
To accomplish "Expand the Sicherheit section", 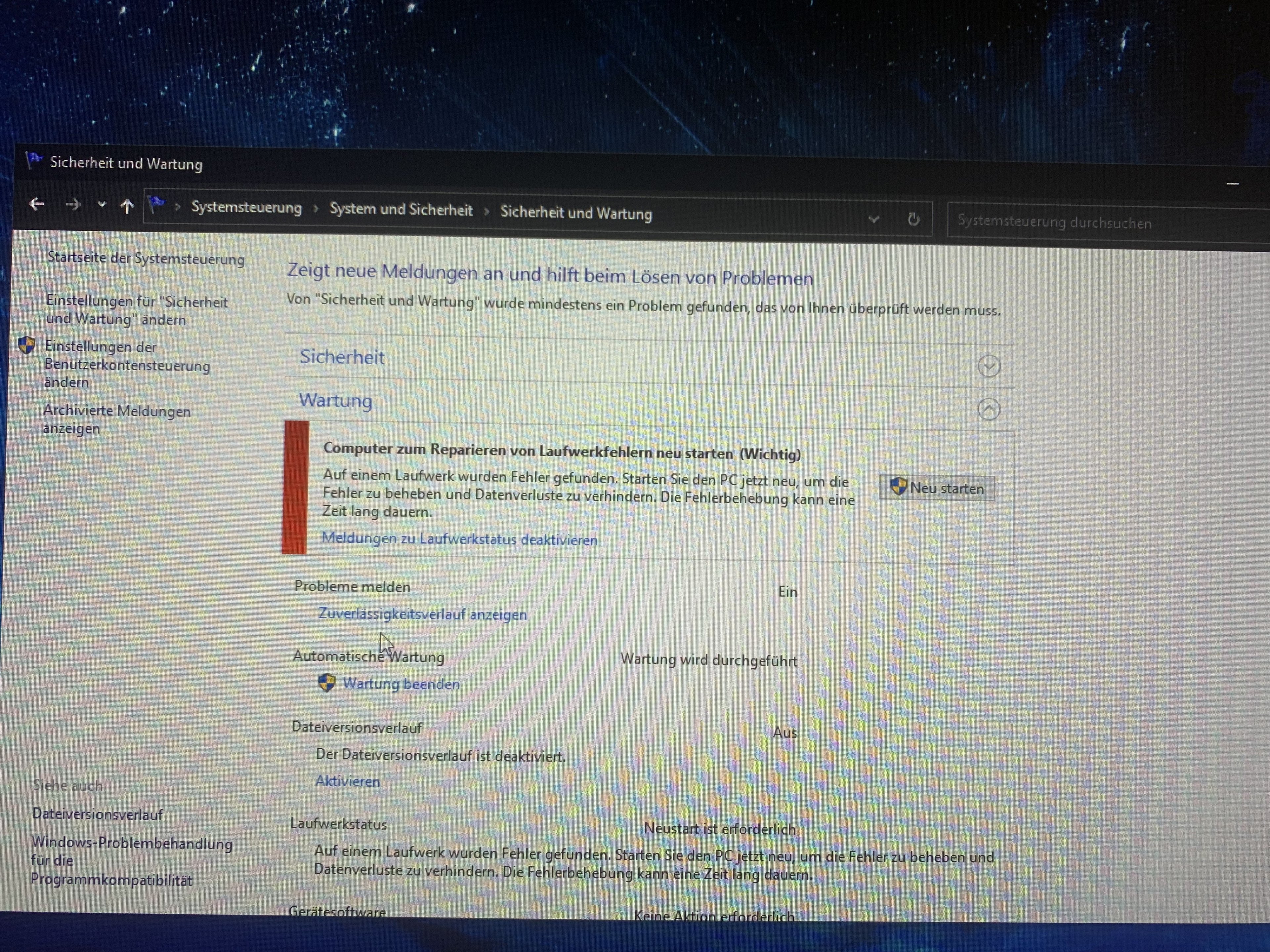I will click(x=988, y=366).
